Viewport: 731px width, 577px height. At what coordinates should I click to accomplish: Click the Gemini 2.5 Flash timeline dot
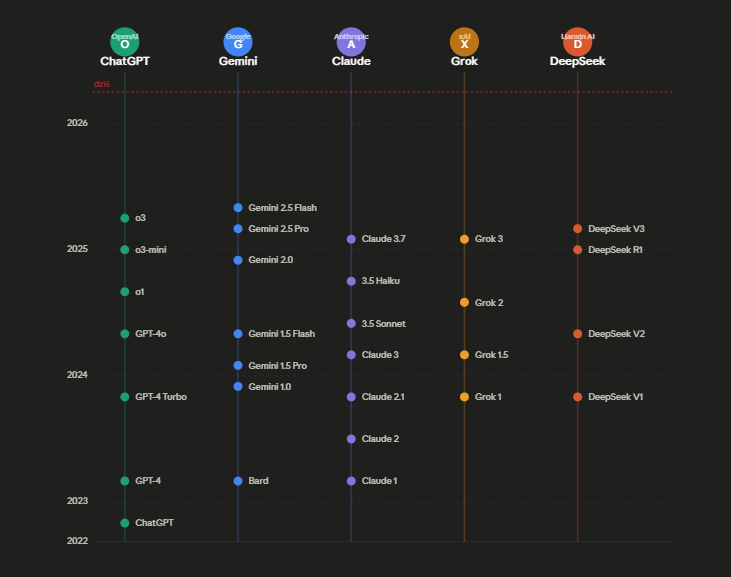[x=238, y=208]
